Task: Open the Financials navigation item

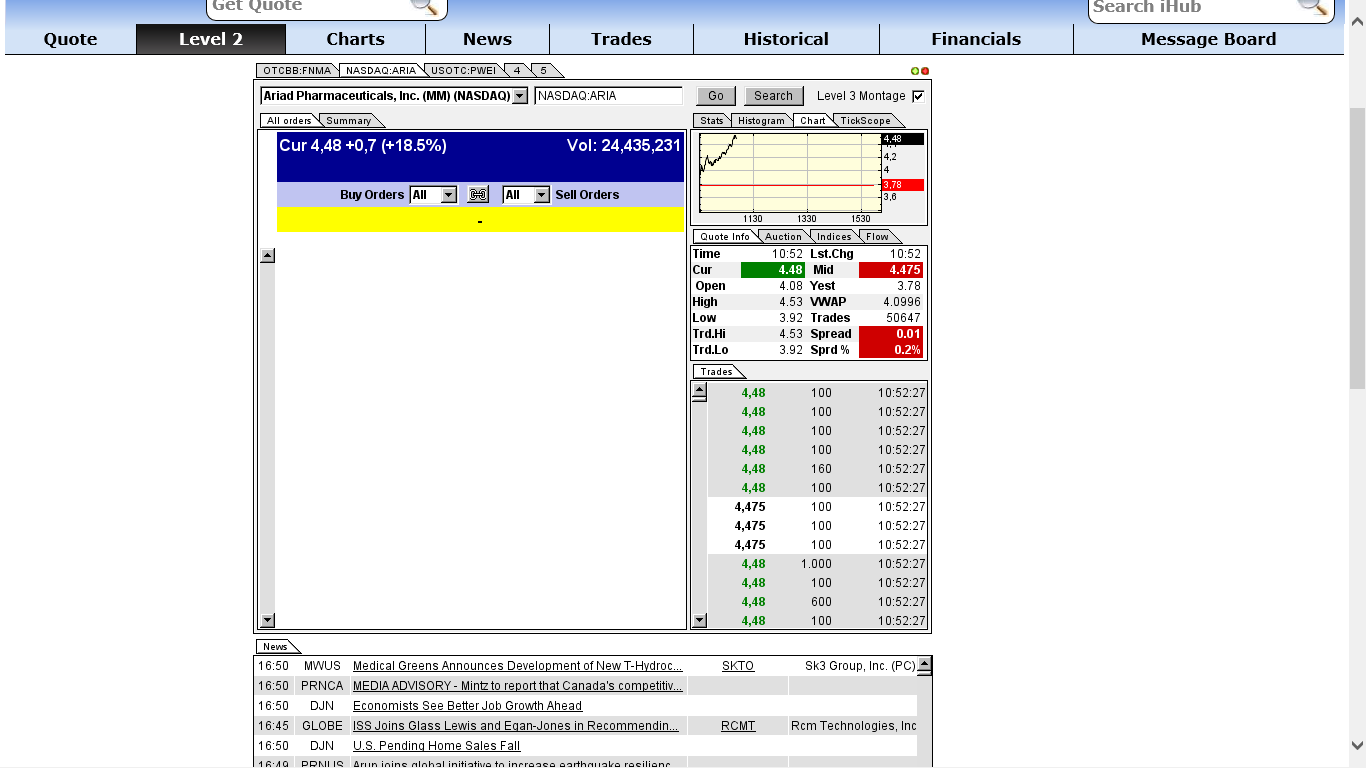Action: (x=976, y=39)
